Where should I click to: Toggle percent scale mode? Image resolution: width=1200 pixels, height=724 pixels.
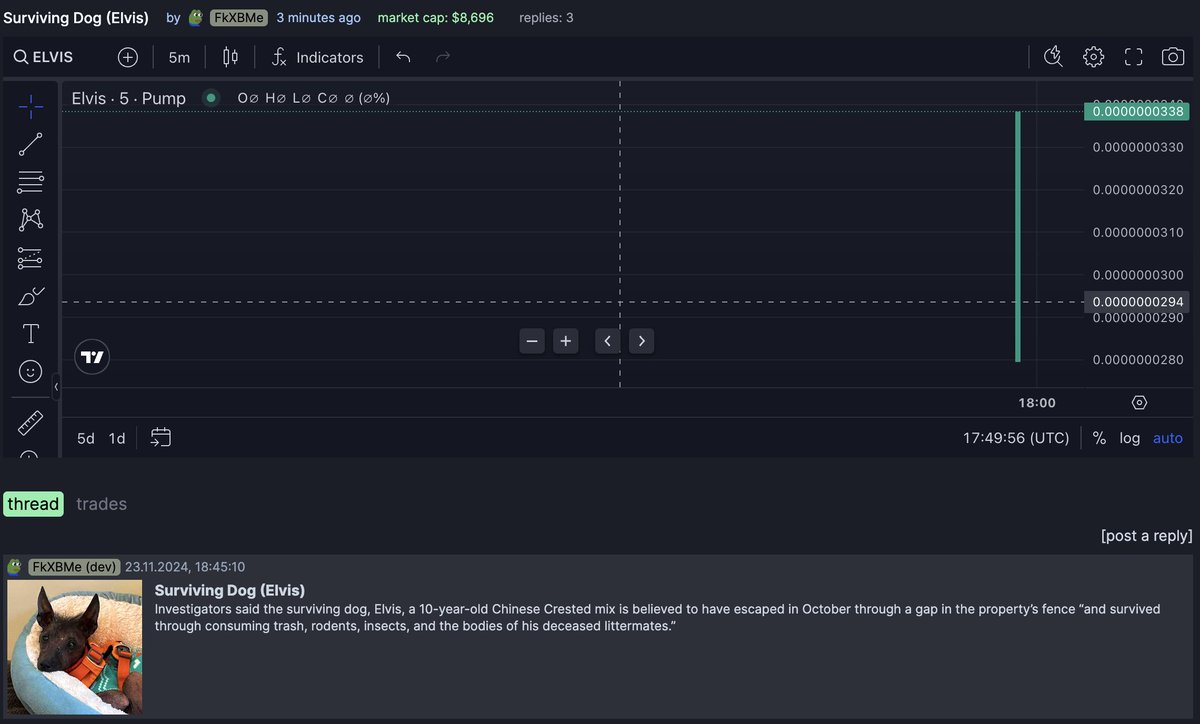pyautogui.click(x=1099, y=438)
